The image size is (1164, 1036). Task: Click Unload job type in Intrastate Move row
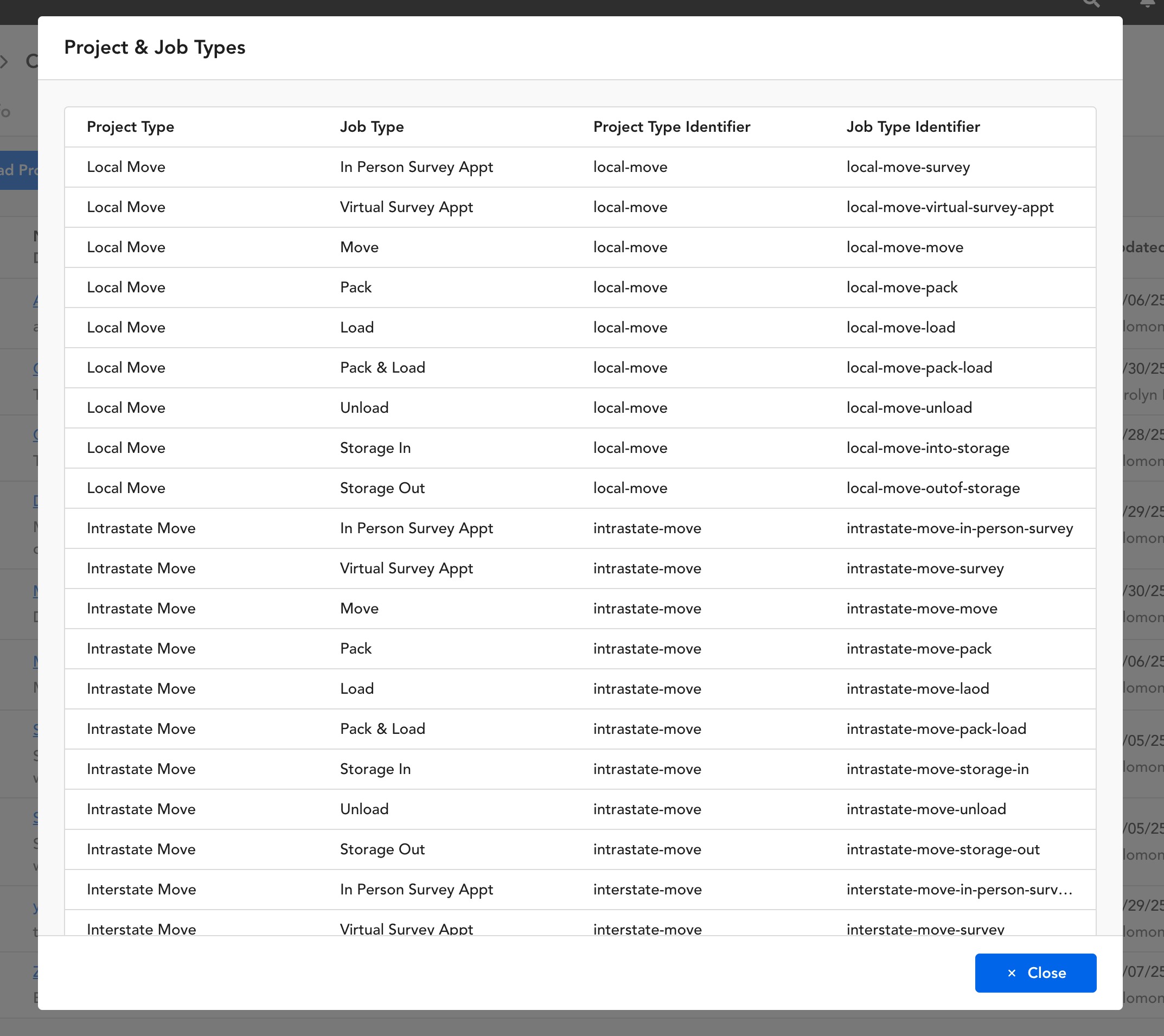tap(364, 809)
